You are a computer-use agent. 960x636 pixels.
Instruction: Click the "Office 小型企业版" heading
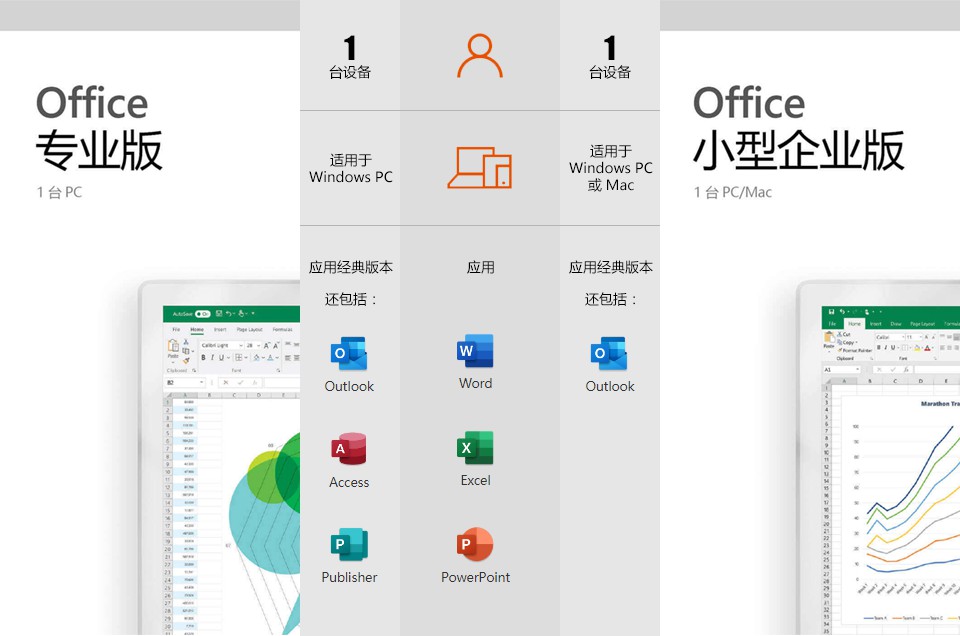(798, 128)
